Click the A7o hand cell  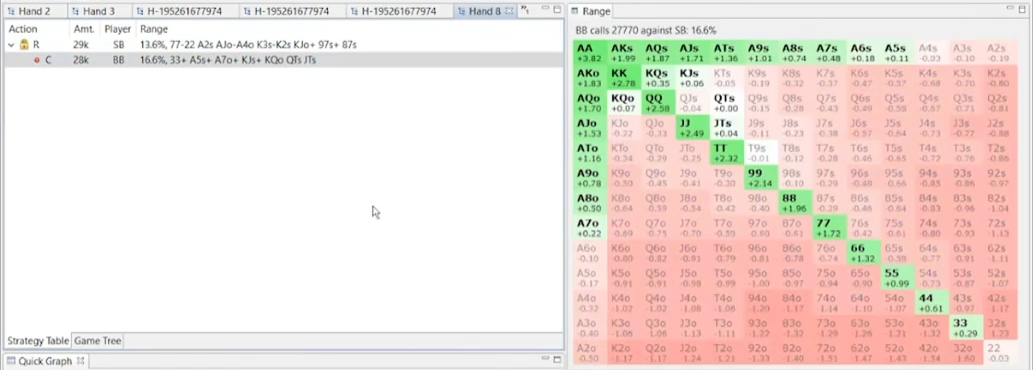pyautogui.click(x=590, y=228)
